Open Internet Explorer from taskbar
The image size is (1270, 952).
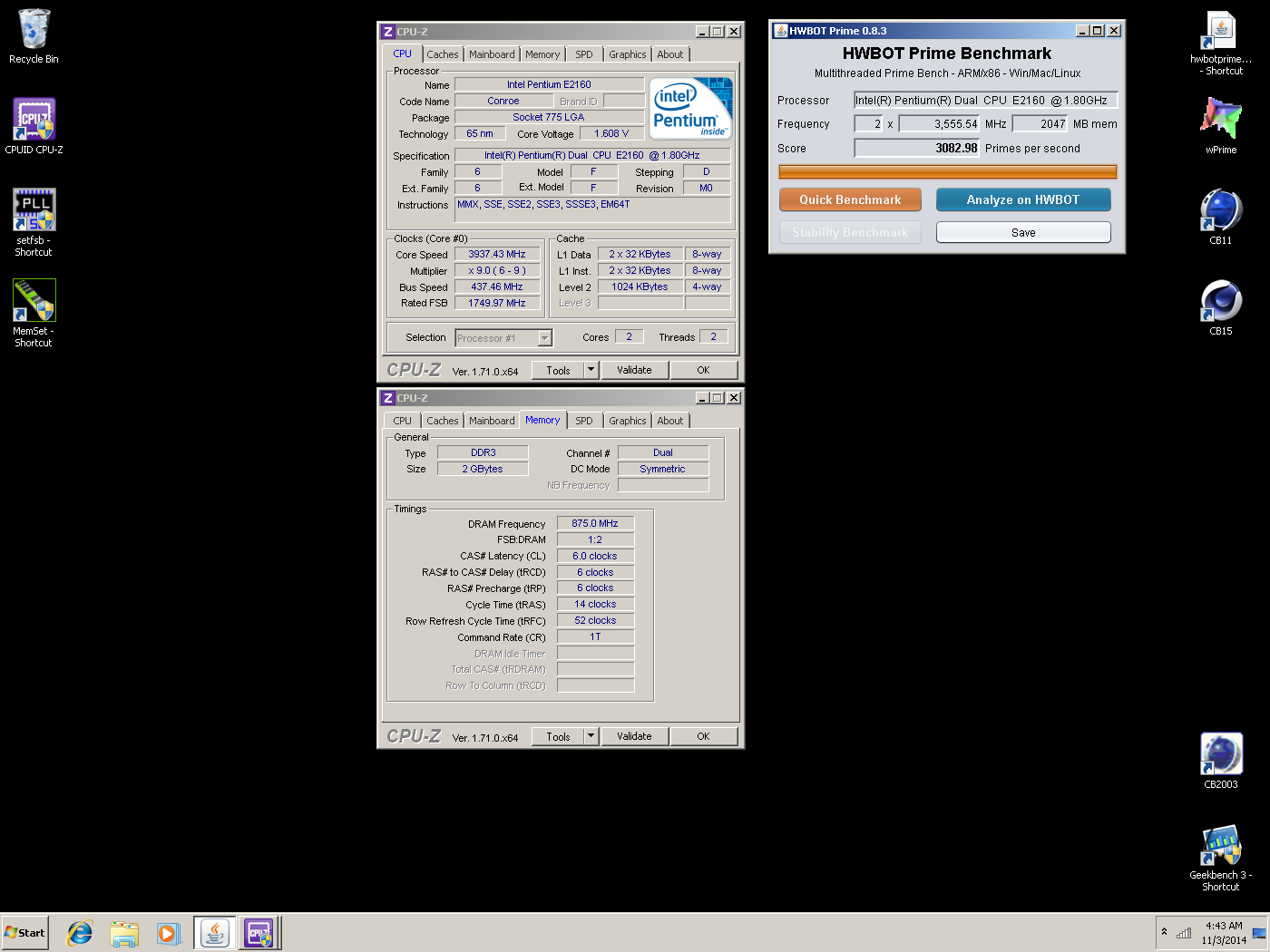(80, 933)
